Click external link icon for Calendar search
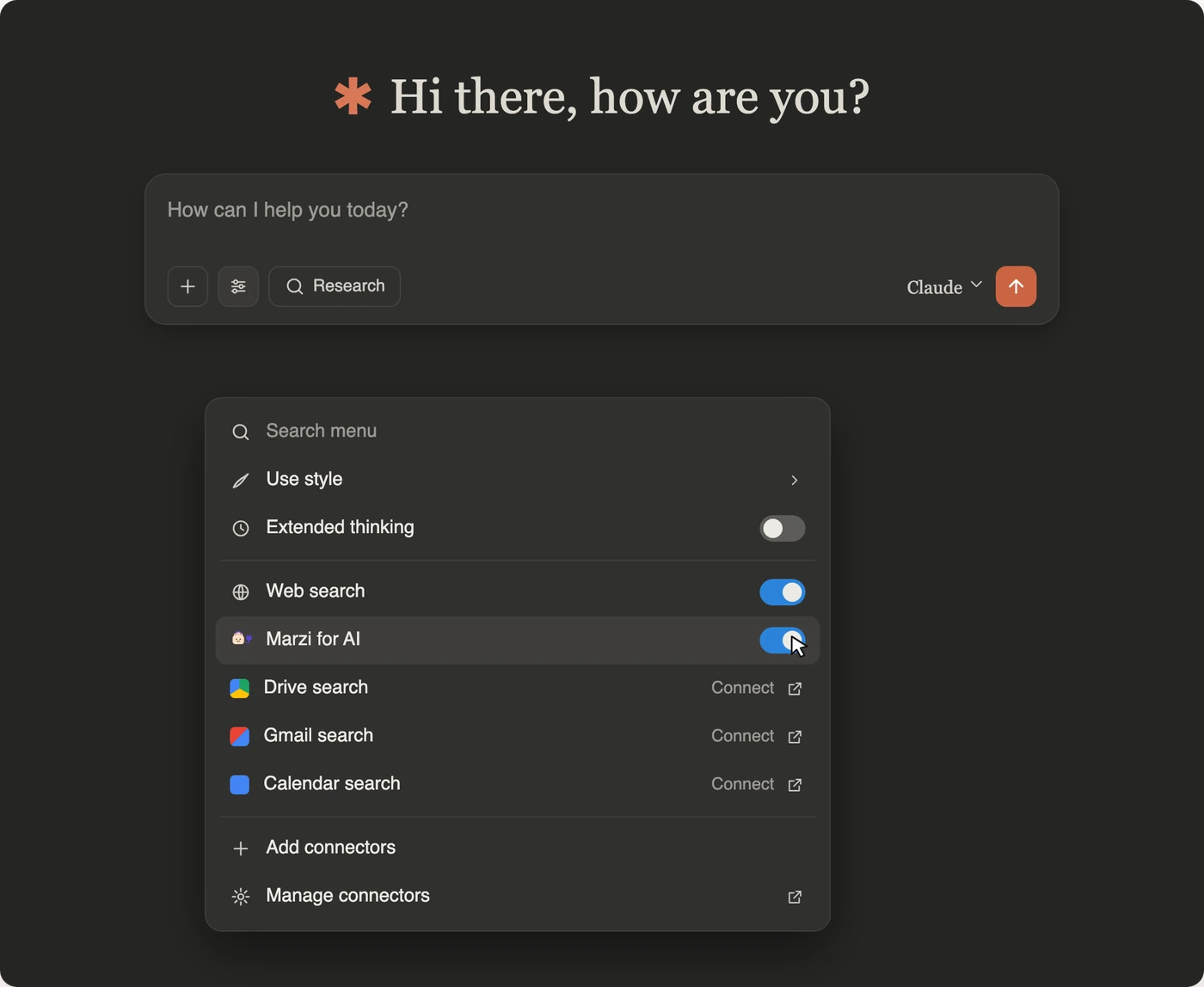1204x987 pixels. coord(795,785)
